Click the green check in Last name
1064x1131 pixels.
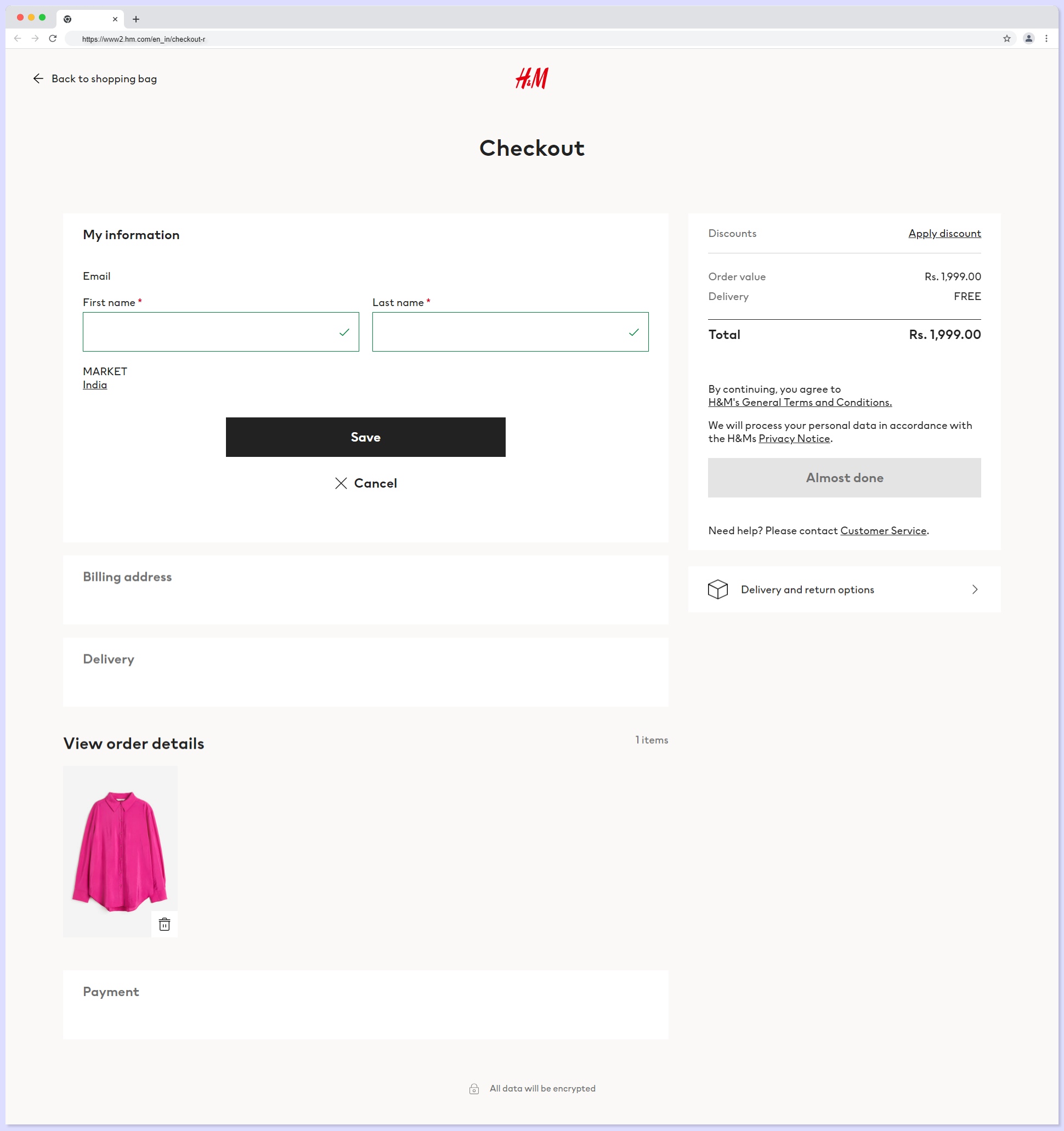point(633,332)
